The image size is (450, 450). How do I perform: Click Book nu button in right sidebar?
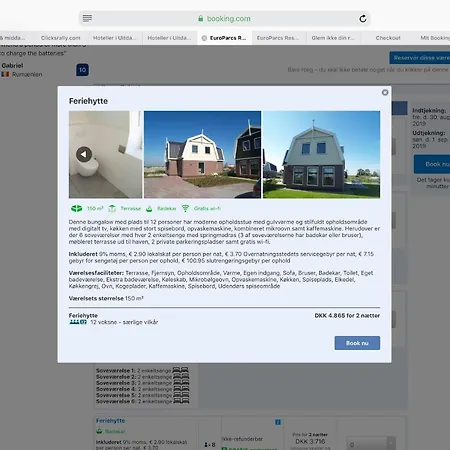[432, 164]
